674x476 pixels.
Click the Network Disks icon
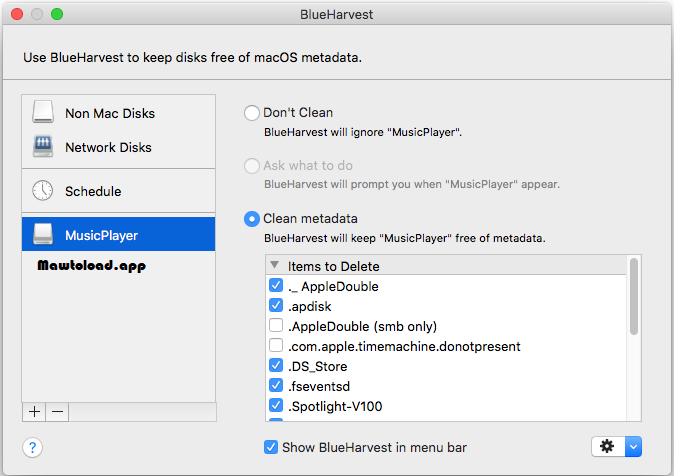pos(43,146)
